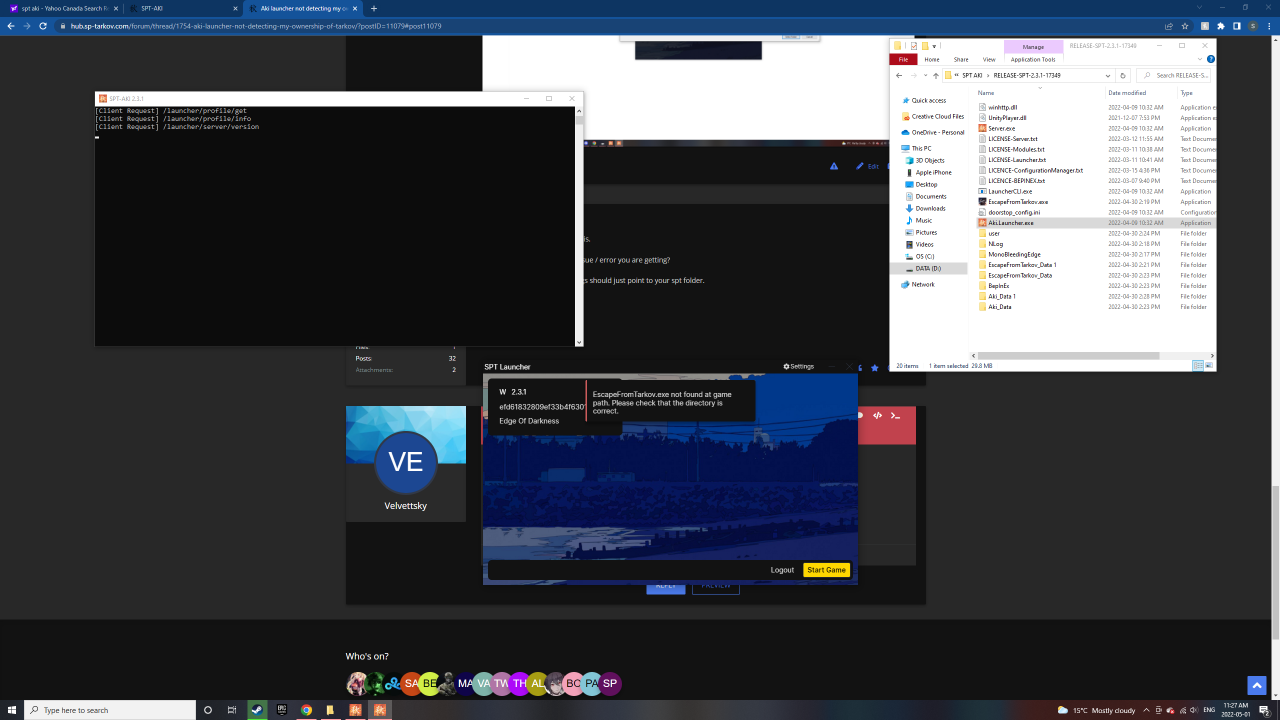Open the notification center in the system tray
The height and width of the screenshot is (720, 1280).
[x=1264, y=710]
